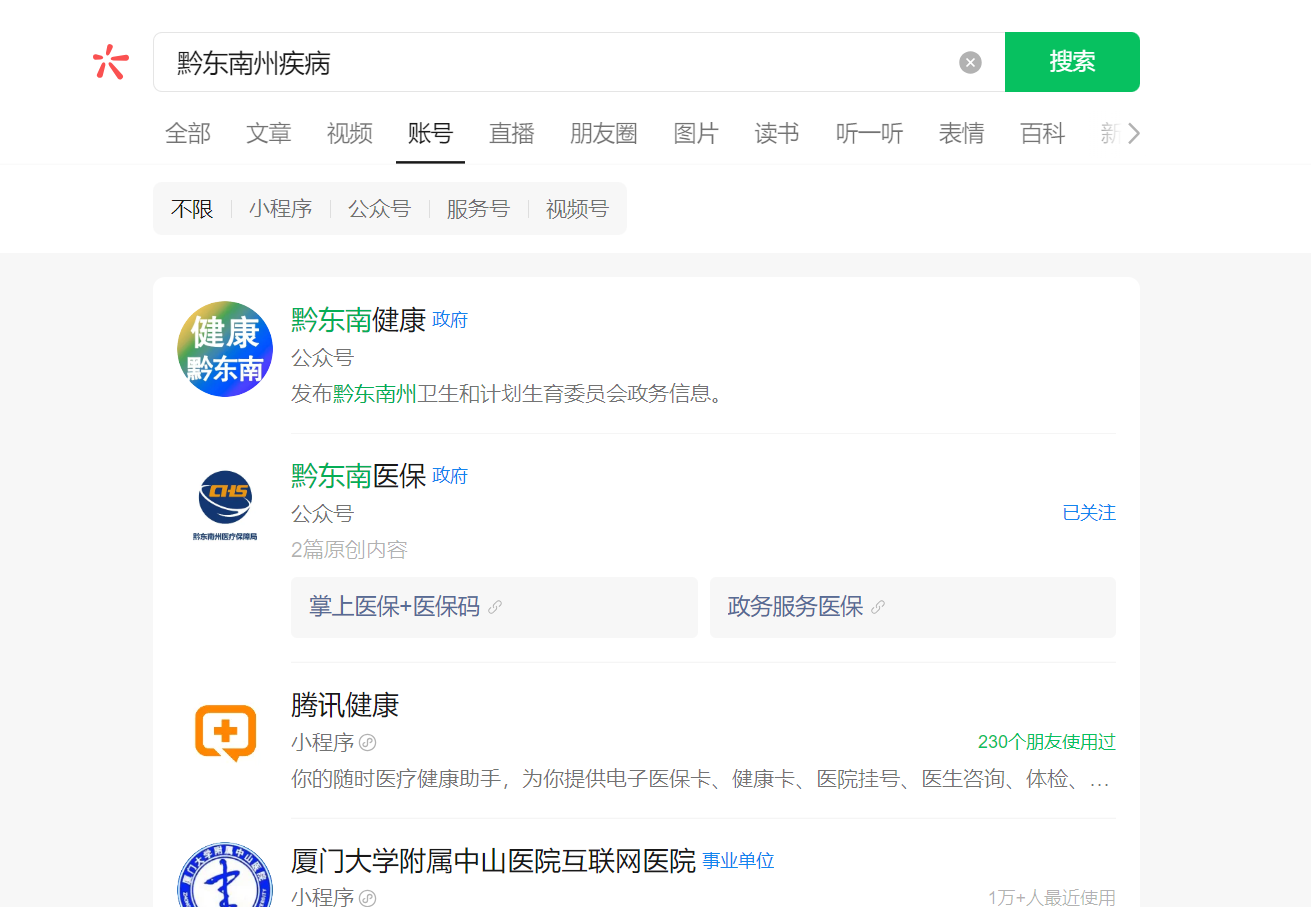The height and width of the screenshot is (907, 1311).
Task: Open the 黔东南医保 account title
Action: tap(359, 476)
